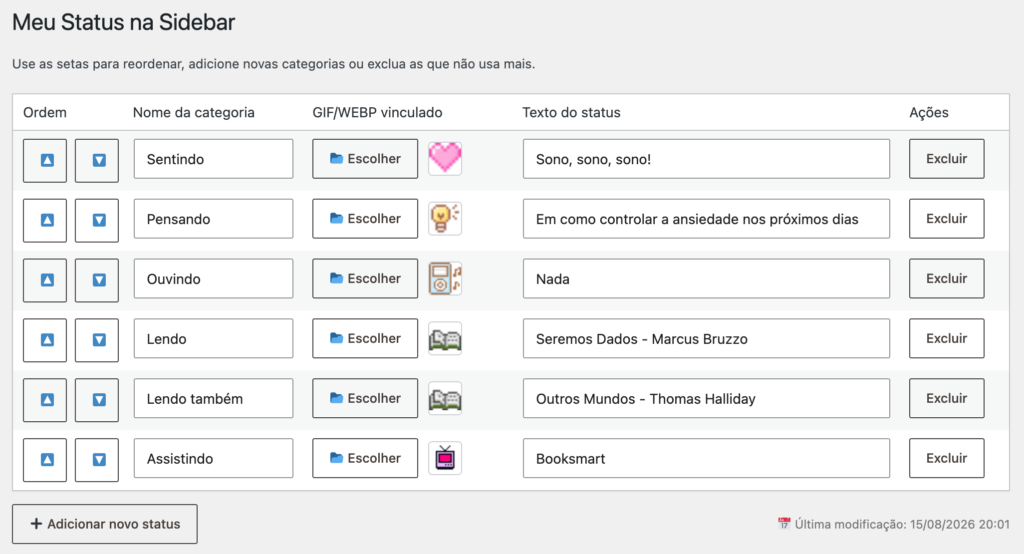Click the 'Sono, sono, sono!' text field
This screenshot has width=1024, height=554.
[x=706, y=159]
